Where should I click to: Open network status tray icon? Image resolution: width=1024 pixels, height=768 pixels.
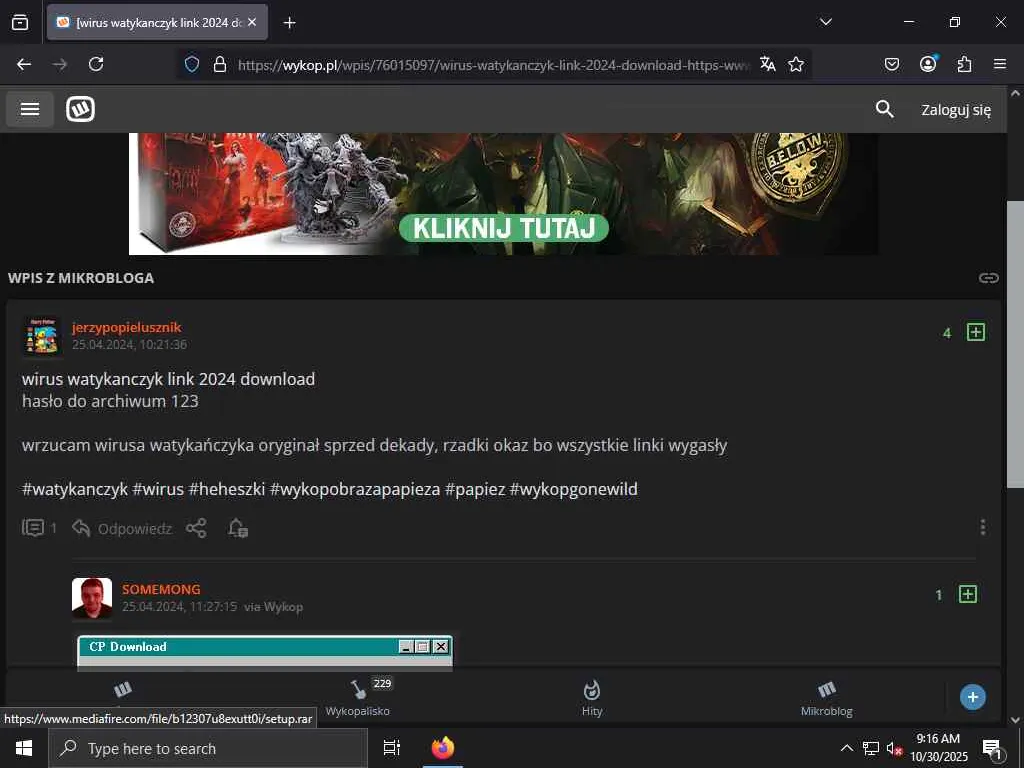coord(871,748)
